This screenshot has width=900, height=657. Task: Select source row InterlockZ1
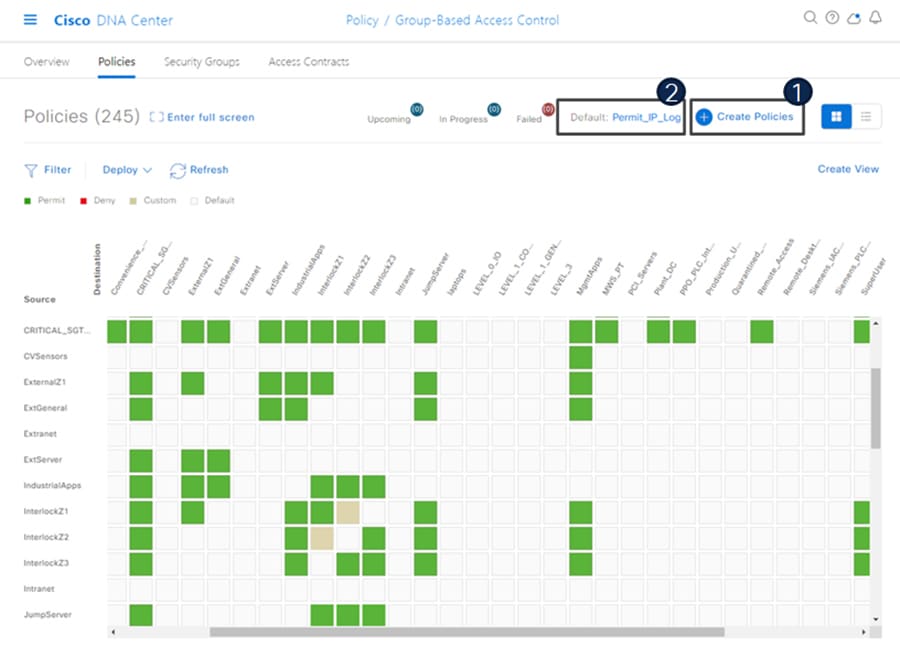(46, 511)
